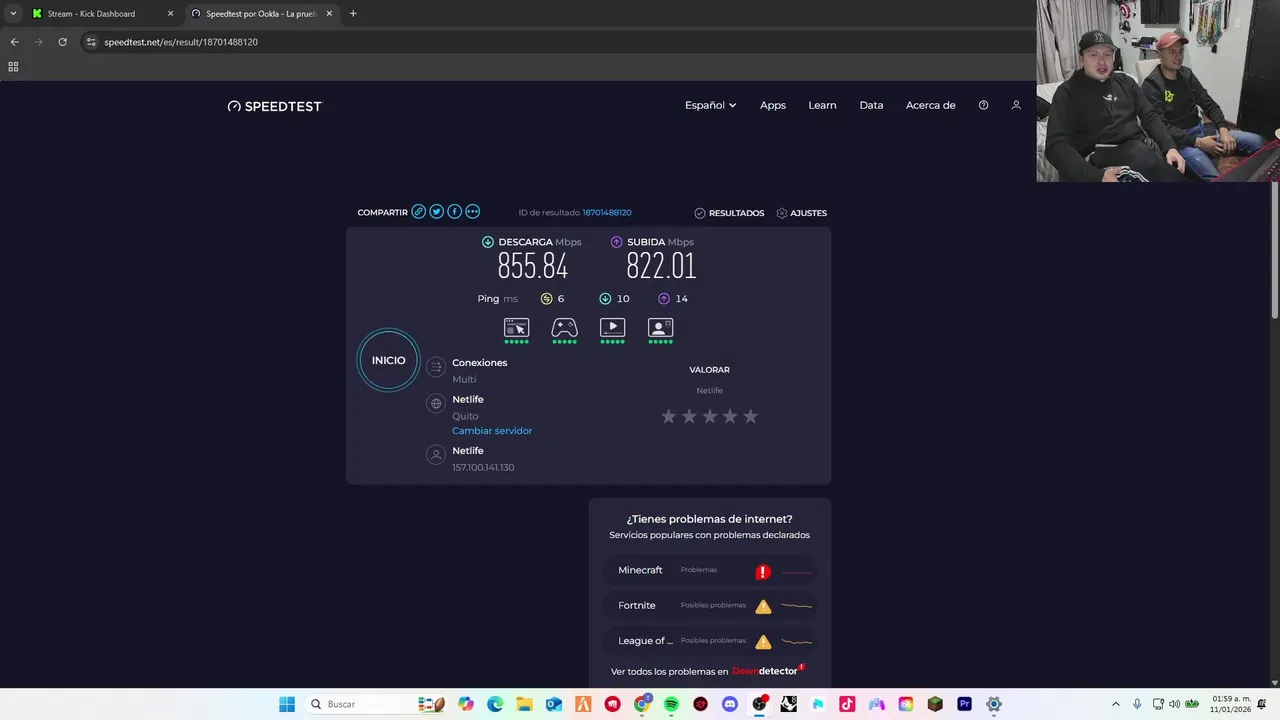Rate Netlife one star
Image resolution: width=1280 pixels, height=720 pixels.
point(669,416)
